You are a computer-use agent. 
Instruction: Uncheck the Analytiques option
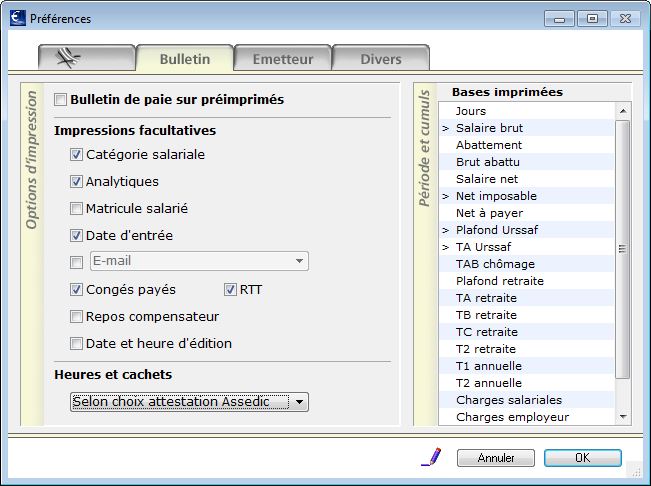click(x=76, y=182)
